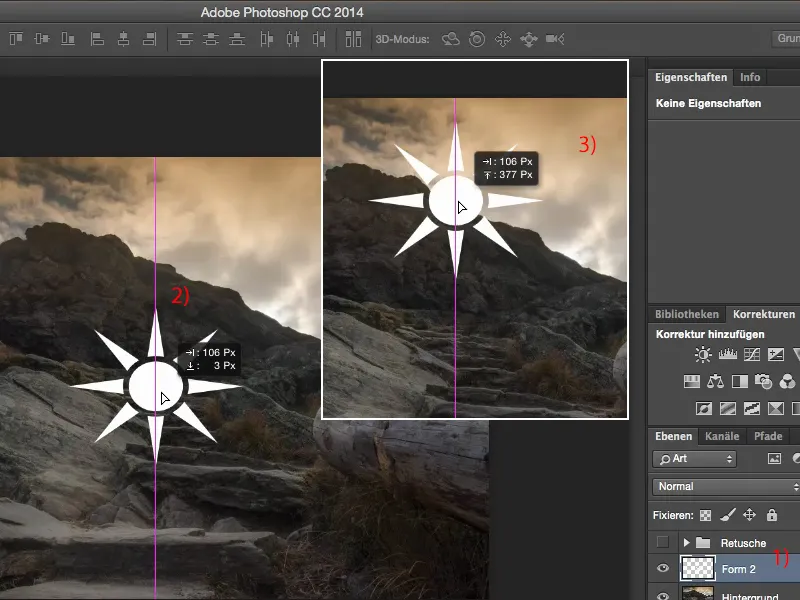
Task: Click the 3D video camera icon
Action: [x=555, y=39]
